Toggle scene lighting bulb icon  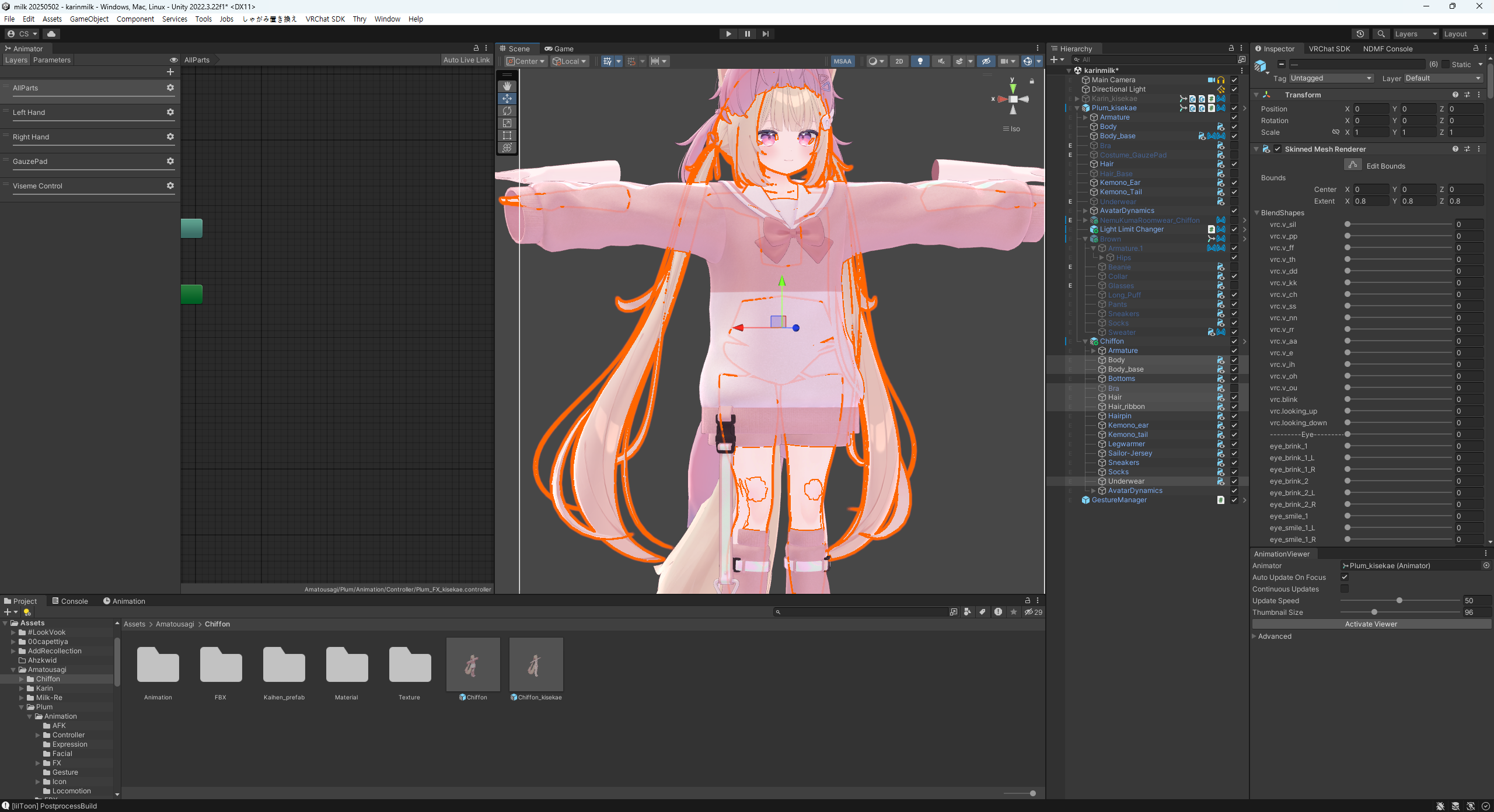coord(920,61)
